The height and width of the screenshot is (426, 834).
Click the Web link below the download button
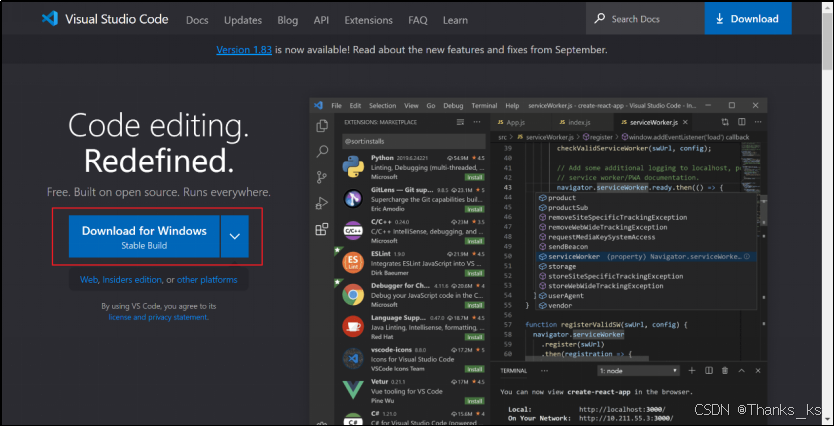(x=89, y=280)
